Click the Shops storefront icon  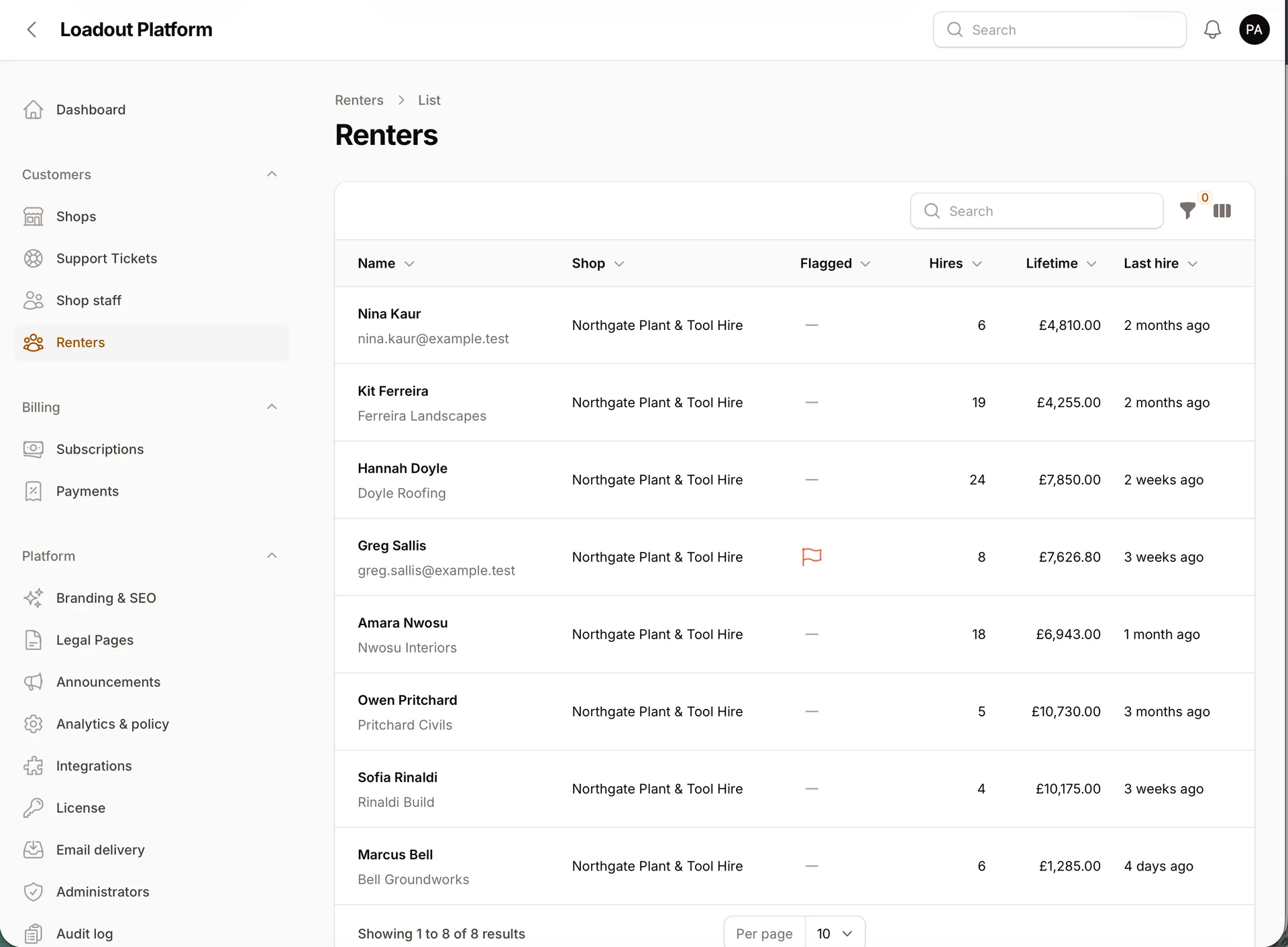pos(33,217)
